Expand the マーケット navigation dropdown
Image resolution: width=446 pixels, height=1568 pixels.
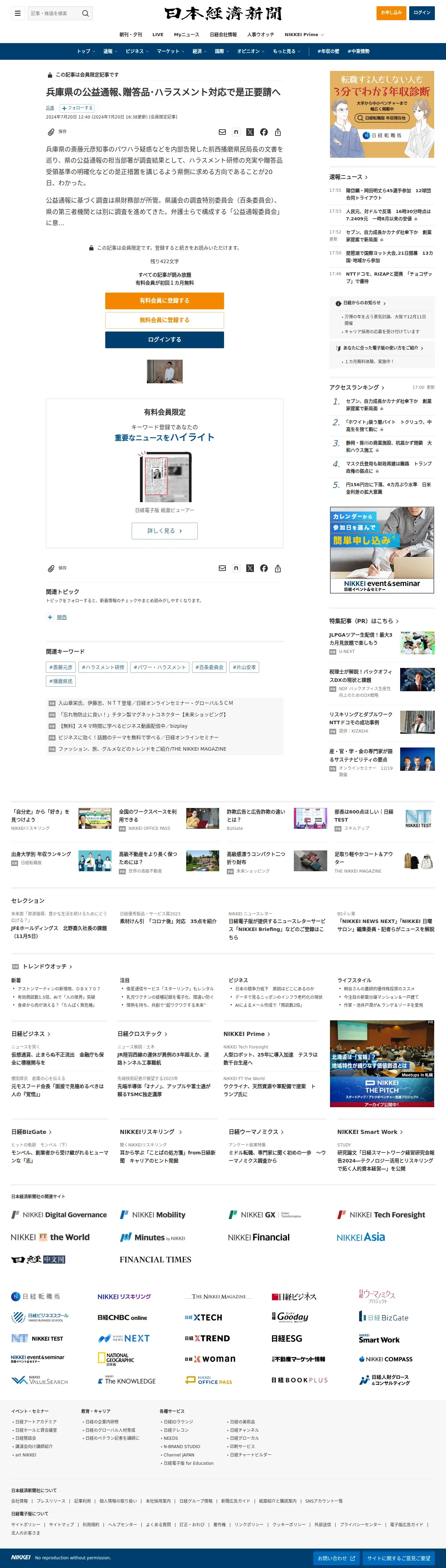tap(171, 52)
